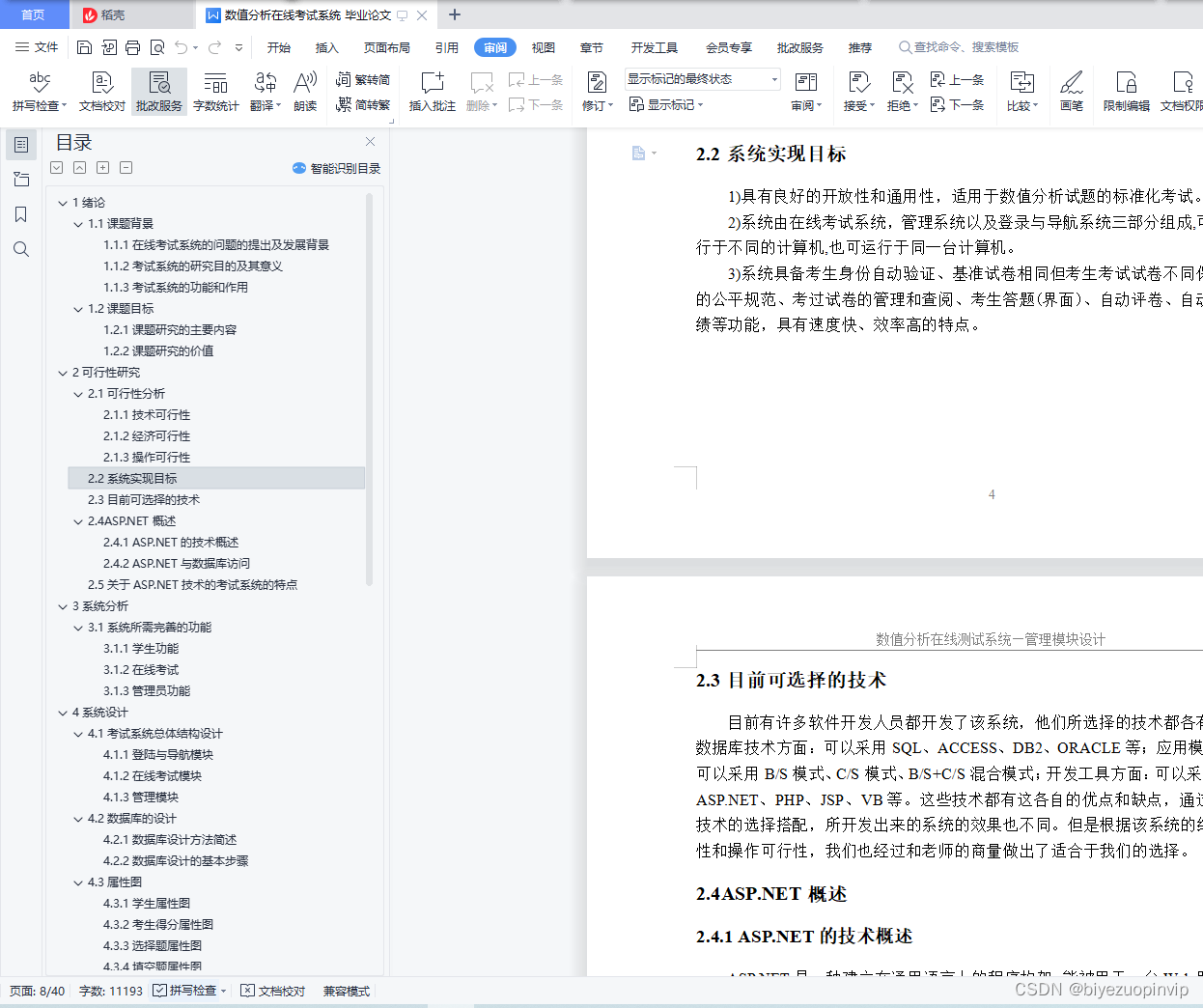Convert text with 繁转简
Screen dimensions: 1203x1008
pos(363,80)
